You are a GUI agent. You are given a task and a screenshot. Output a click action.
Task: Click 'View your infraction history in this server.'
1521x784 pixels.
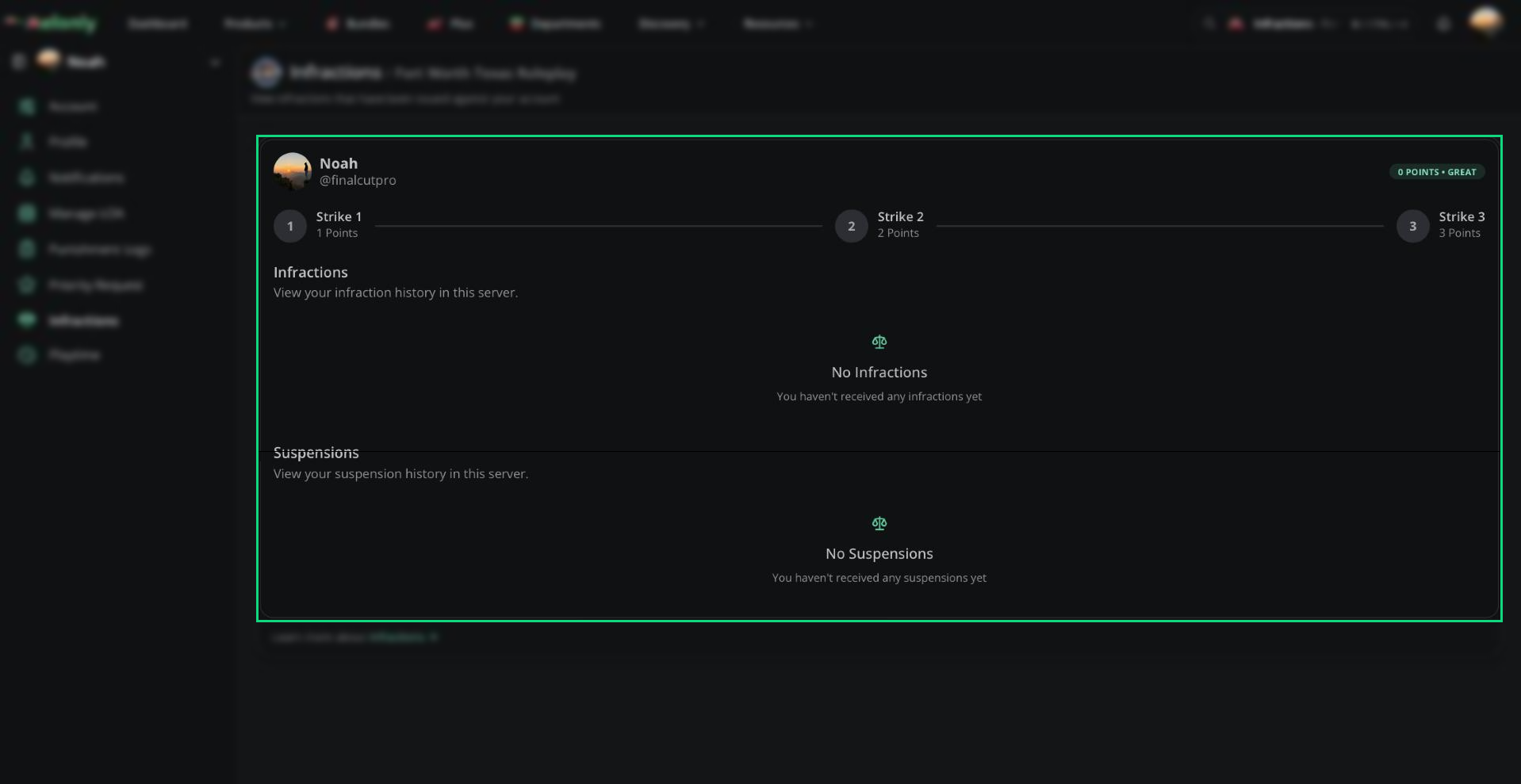[396, 293]
